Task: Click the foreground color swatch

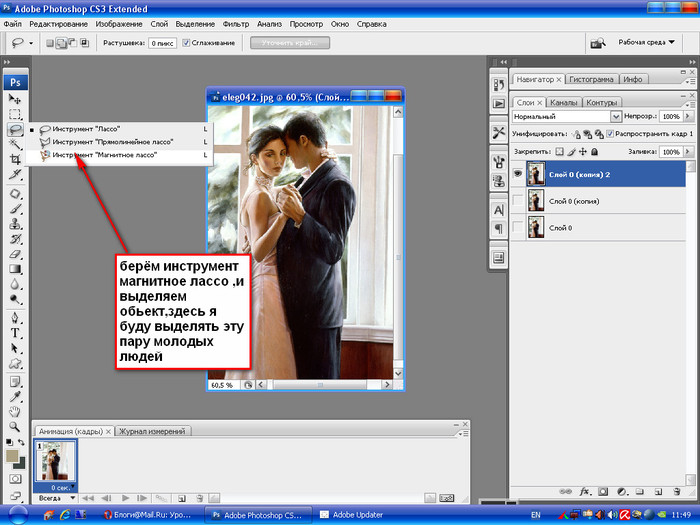Action: tap(12, 456)
